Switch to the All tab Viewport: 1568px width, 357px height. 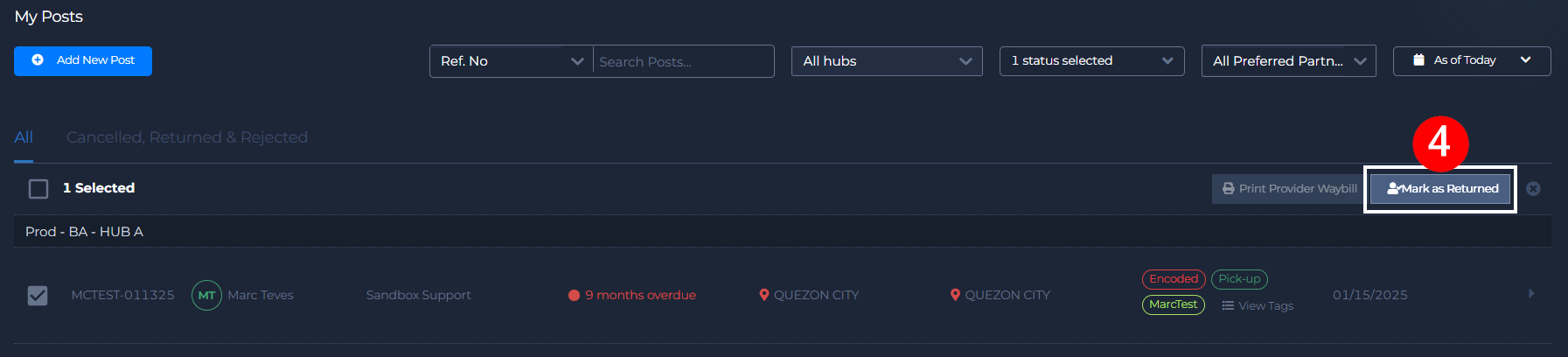24,137
